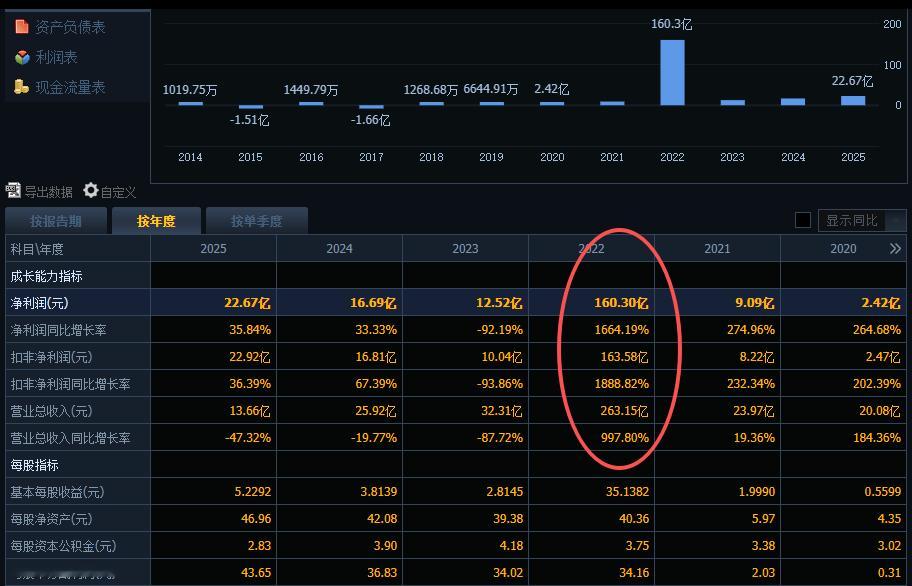The image size is (912, 586).
Task: Click growth rate -92.19% cell
Action: (500, 330)
